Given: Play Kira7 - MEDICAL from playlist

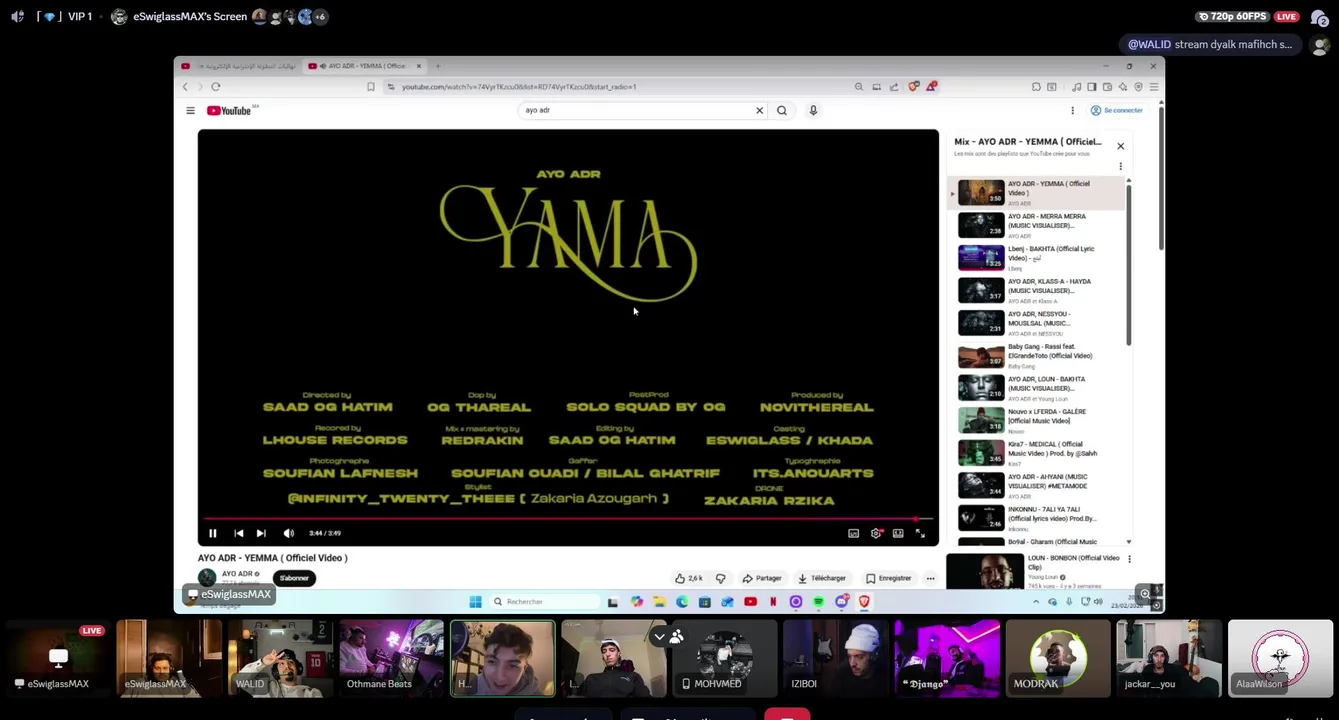Looking at the screenshot, I should [x=1036, y=453].
